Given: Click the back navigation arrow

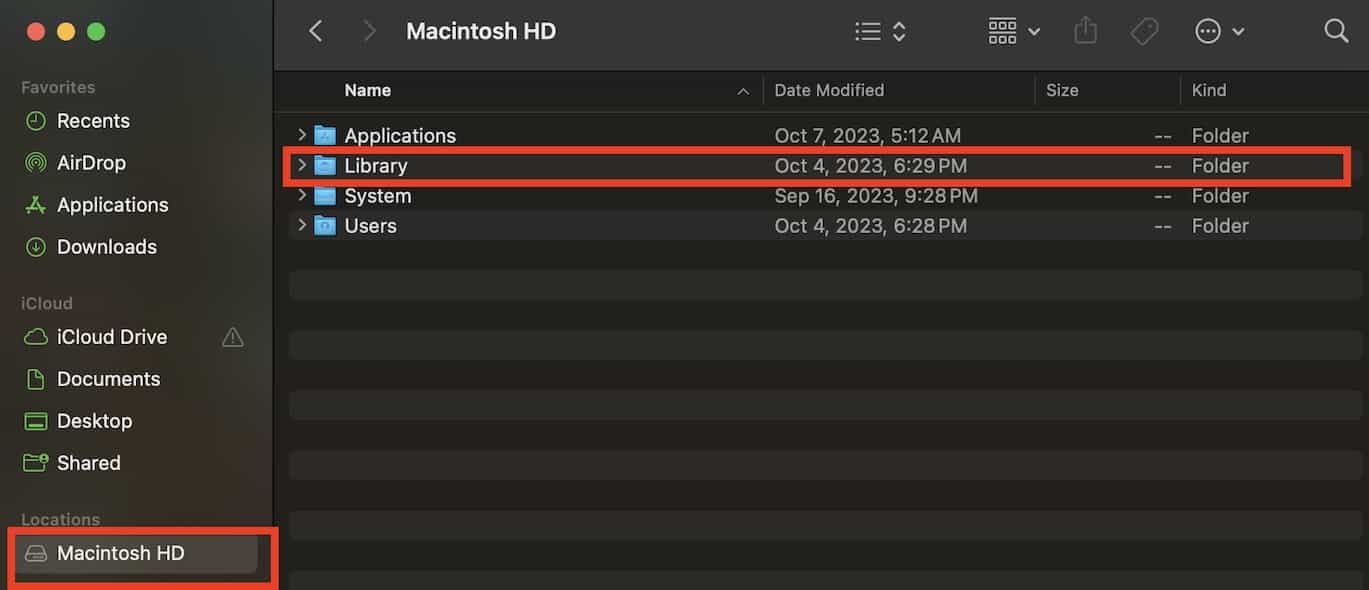Looking at the screenshot, I should click(316, 31).
